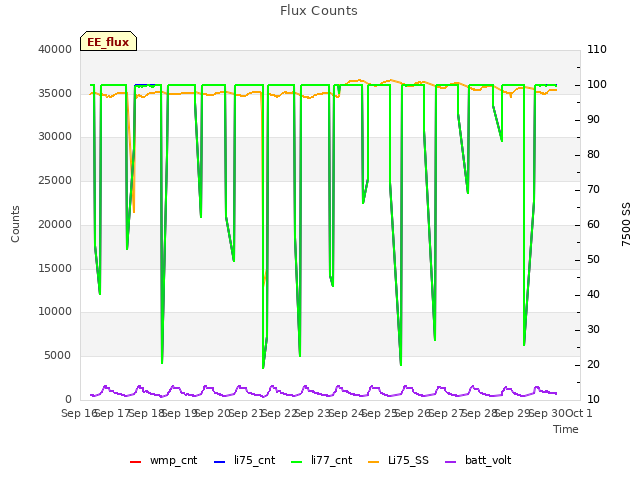The width and height of the screenshot is (640, 480).
Task: Click the 20 tick on right axis
Action: pos(593,364)
